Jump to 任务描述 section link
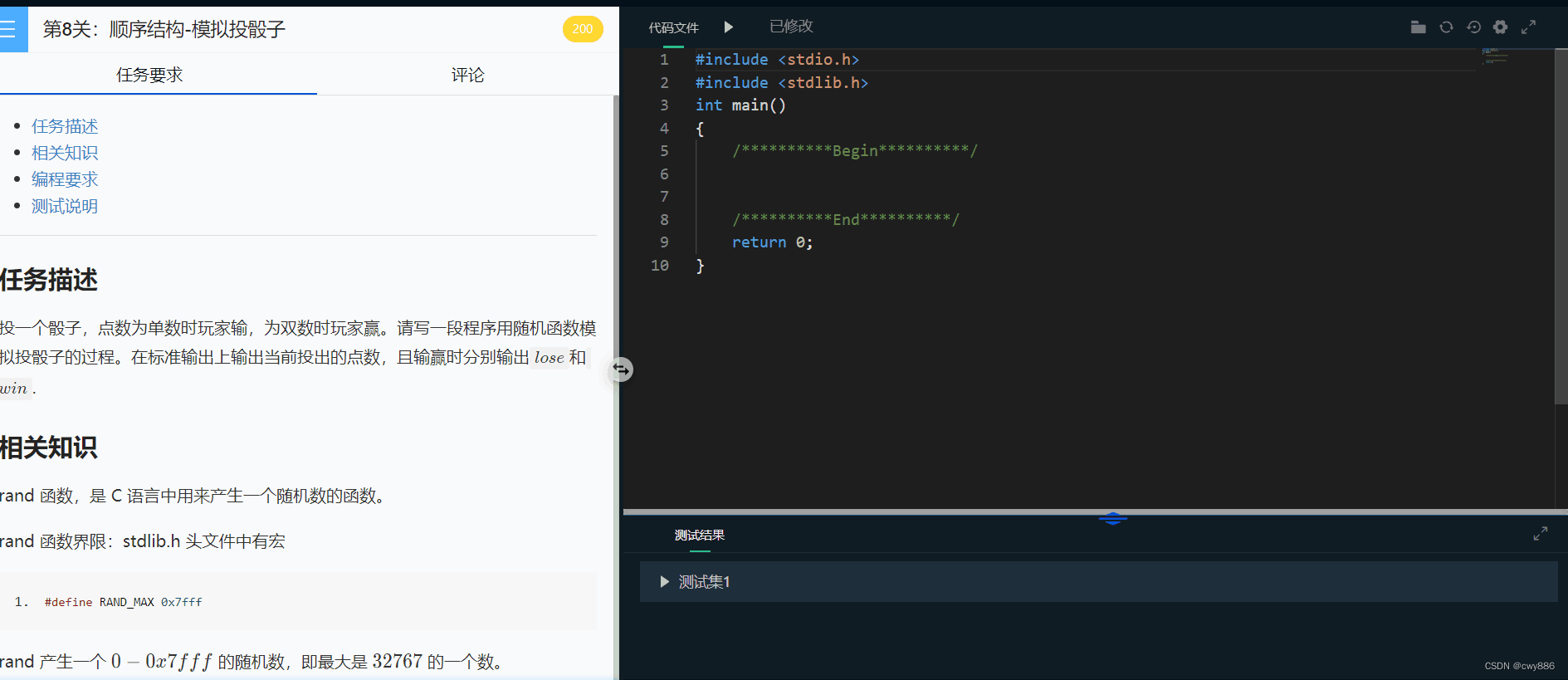Screen dimensions: 1568x680 click(x=65, y=126)
